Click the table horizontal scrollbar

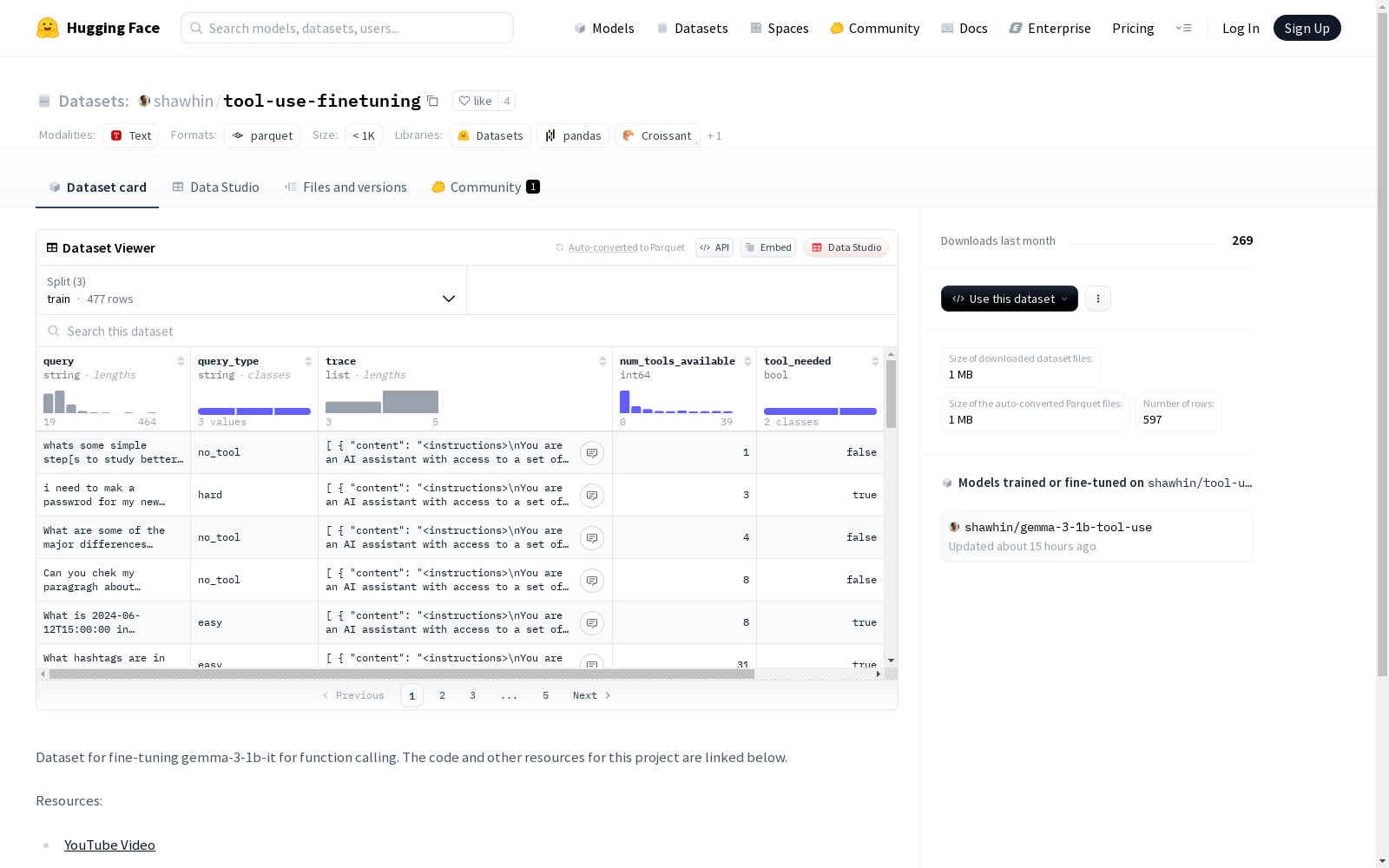point(402,674)
